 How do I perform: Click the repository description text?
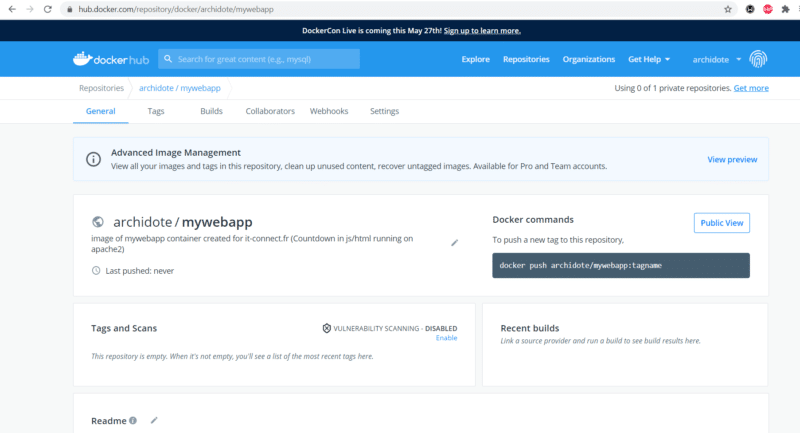tap(252, 244)
